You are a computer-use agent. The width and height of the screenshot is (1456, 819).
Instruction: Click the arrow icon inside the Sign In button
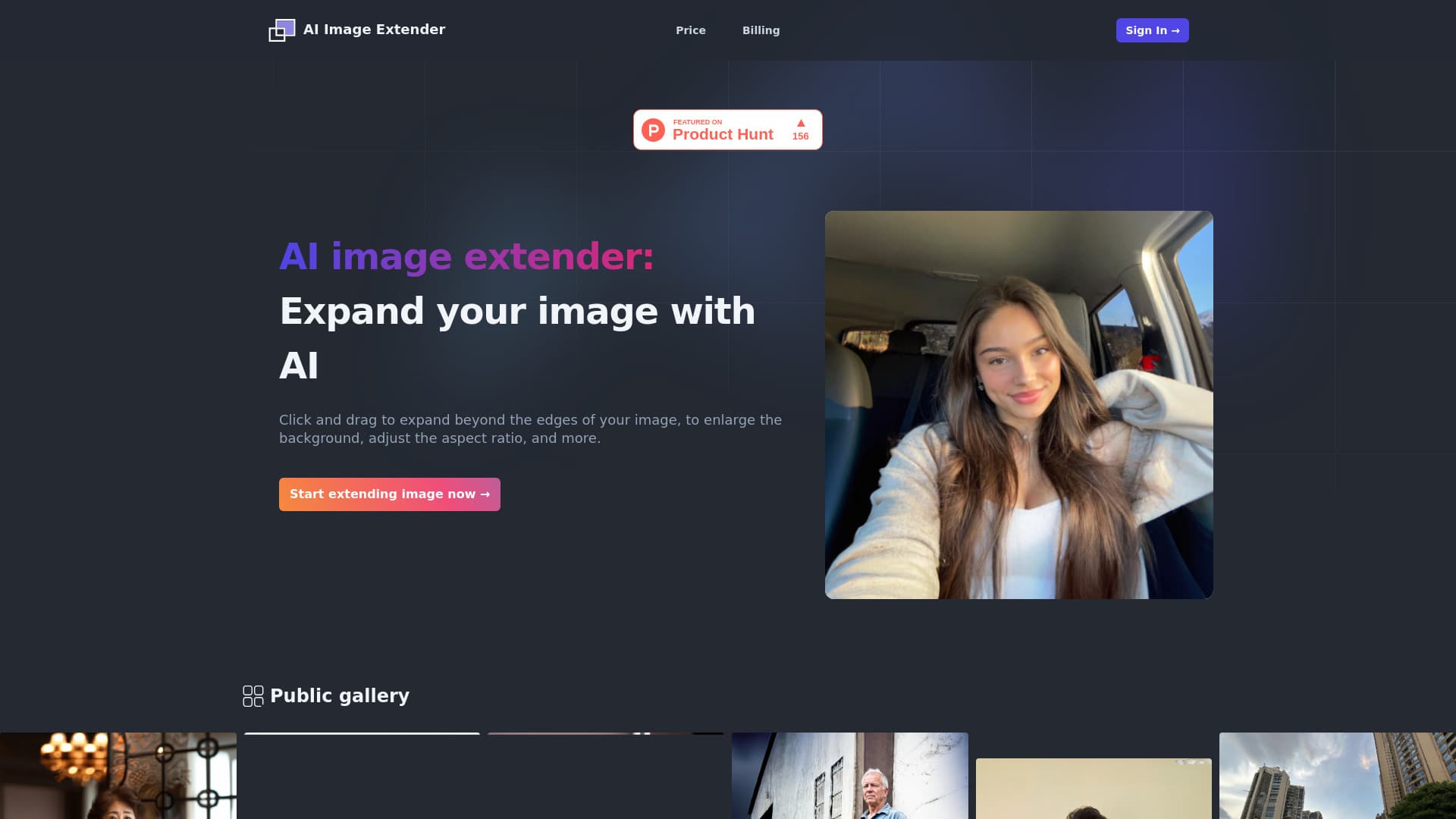pyautogui.click(x=1175, y=30)
